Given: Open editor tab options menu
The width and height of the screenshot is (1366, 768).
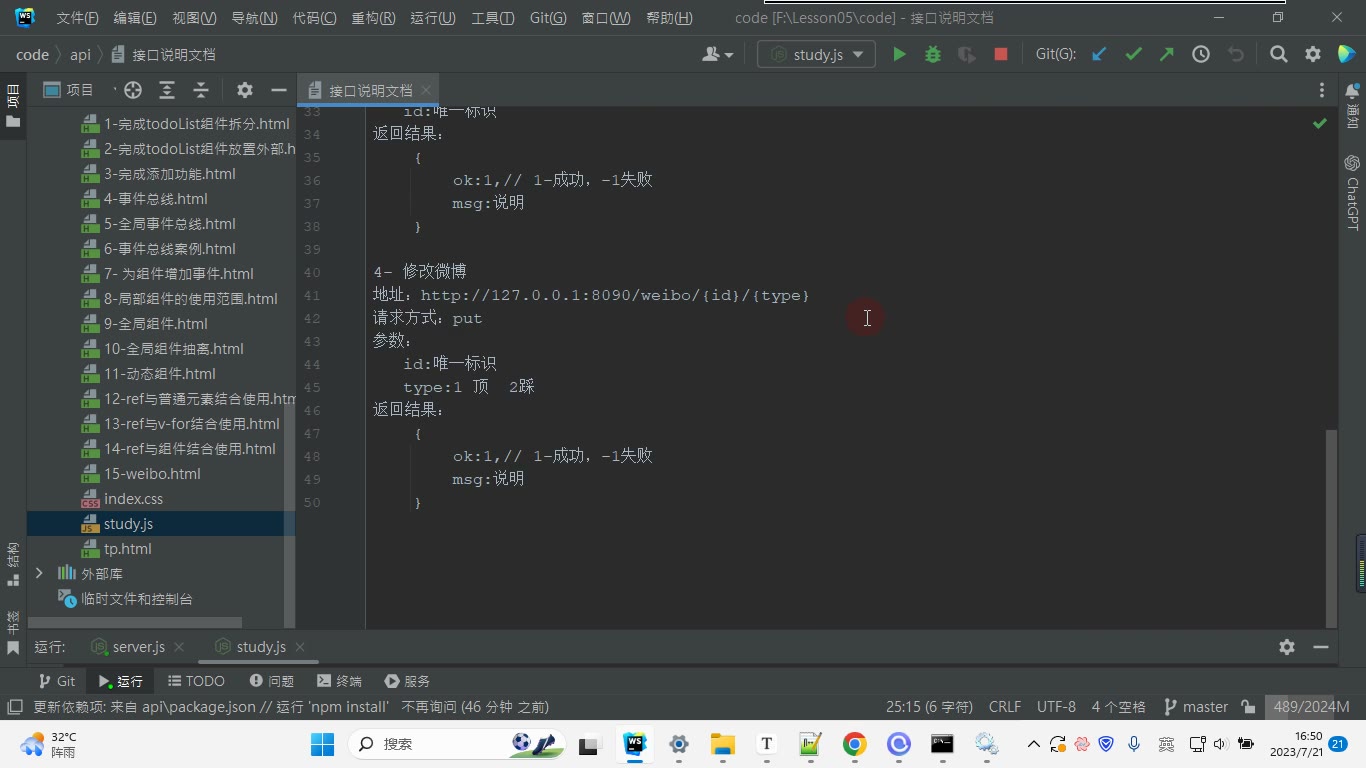Looking at the screenshot, I should coord(1322,90).
